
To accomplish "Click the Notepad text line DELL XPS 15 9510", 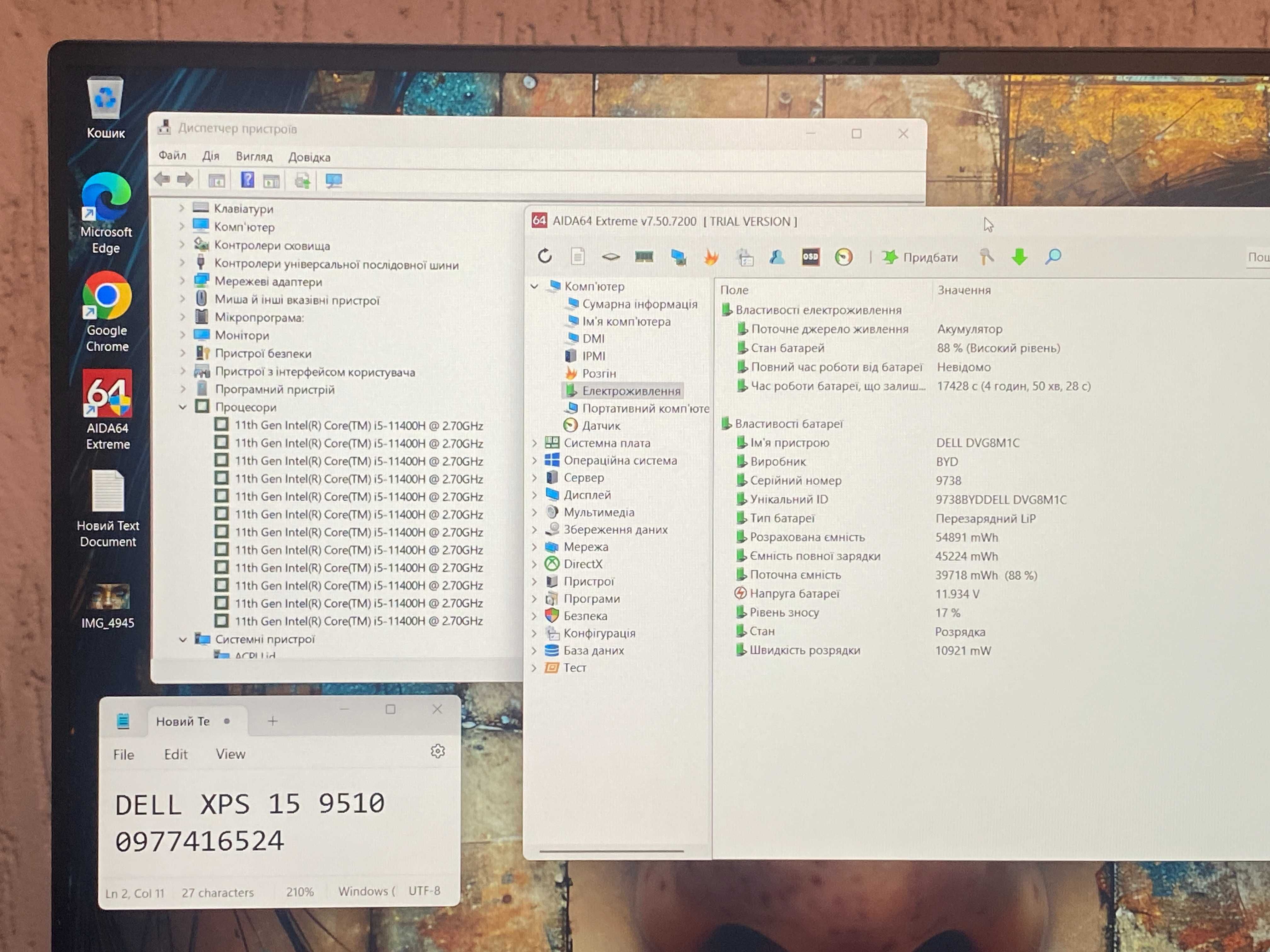I will [x=250, y=804].
